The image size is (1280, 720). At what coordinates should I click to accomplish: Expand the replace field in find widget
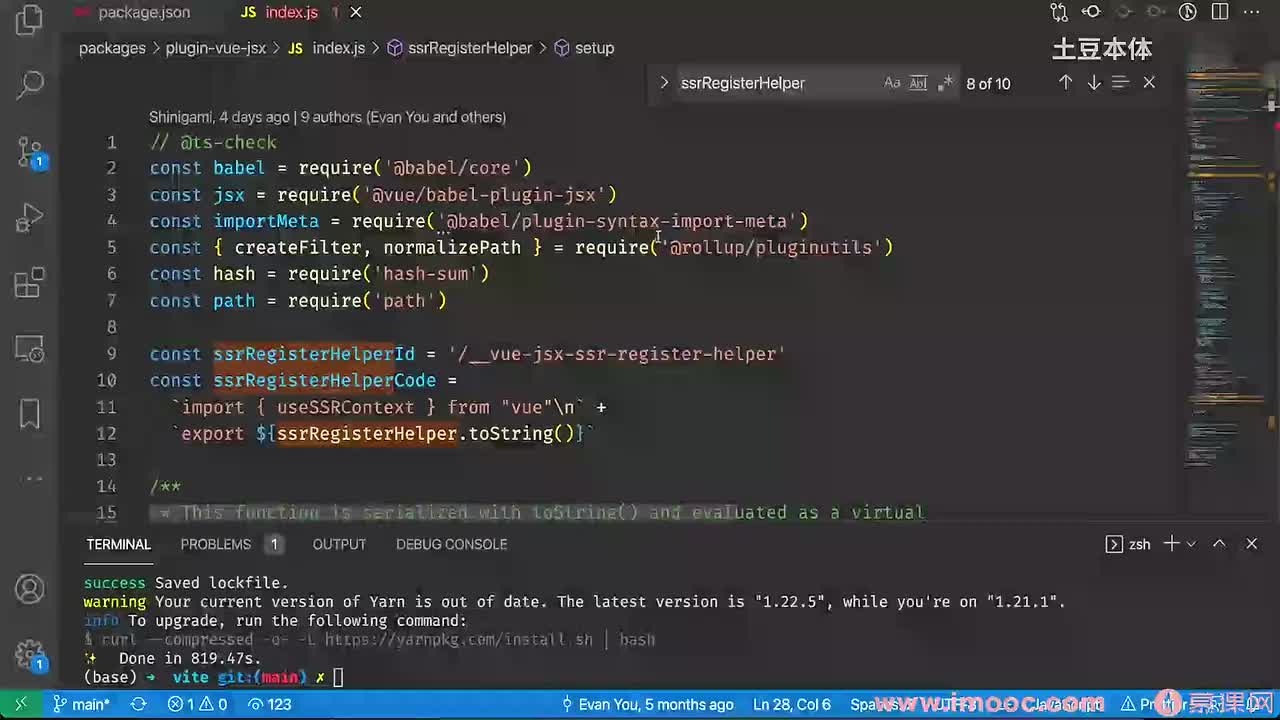[x=664, y=83]
